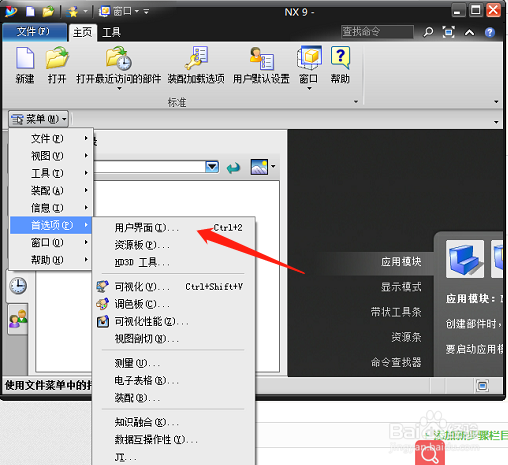Click the open folder icon in title bar

48,12
